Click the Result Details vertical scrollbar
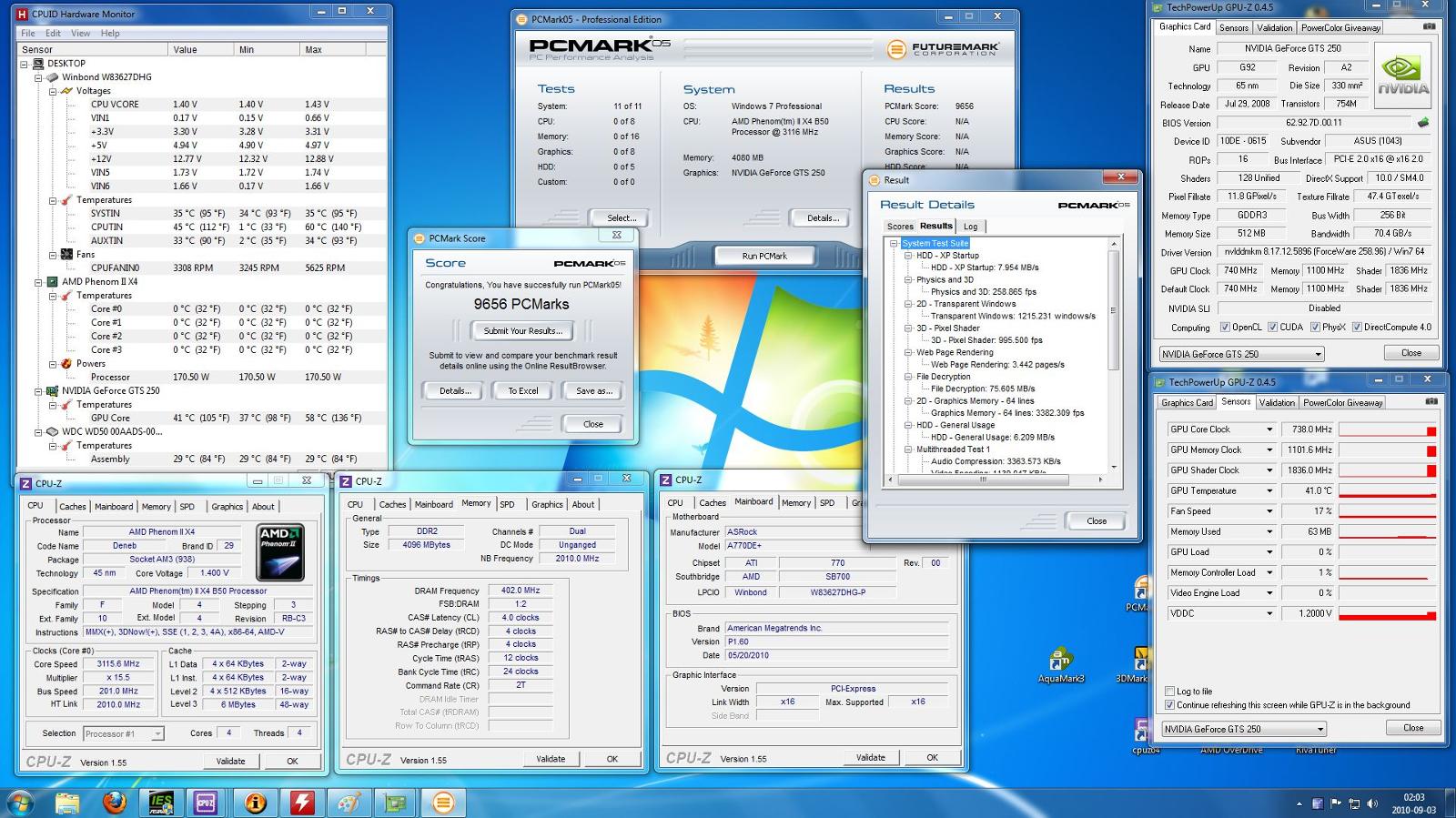 tap(1113, 355)
